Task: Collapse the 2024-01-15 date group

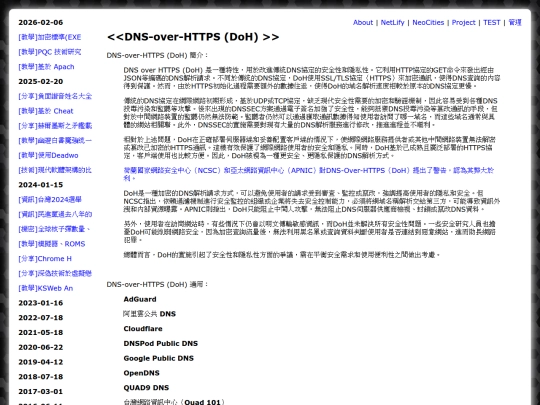Action: click(x=41, y=185)
